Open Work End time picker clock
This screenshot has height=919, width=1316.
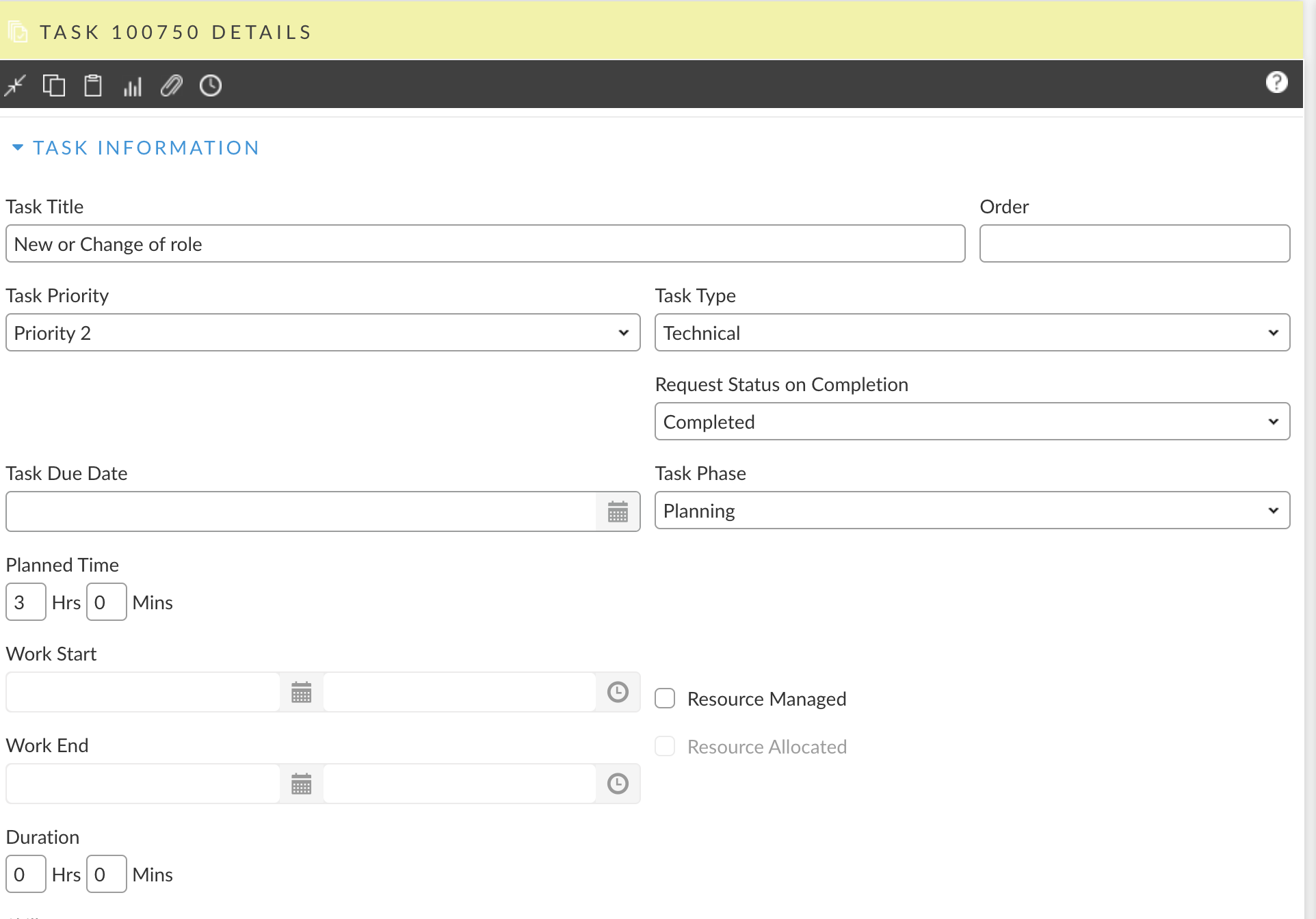click(x=618, y=784)
